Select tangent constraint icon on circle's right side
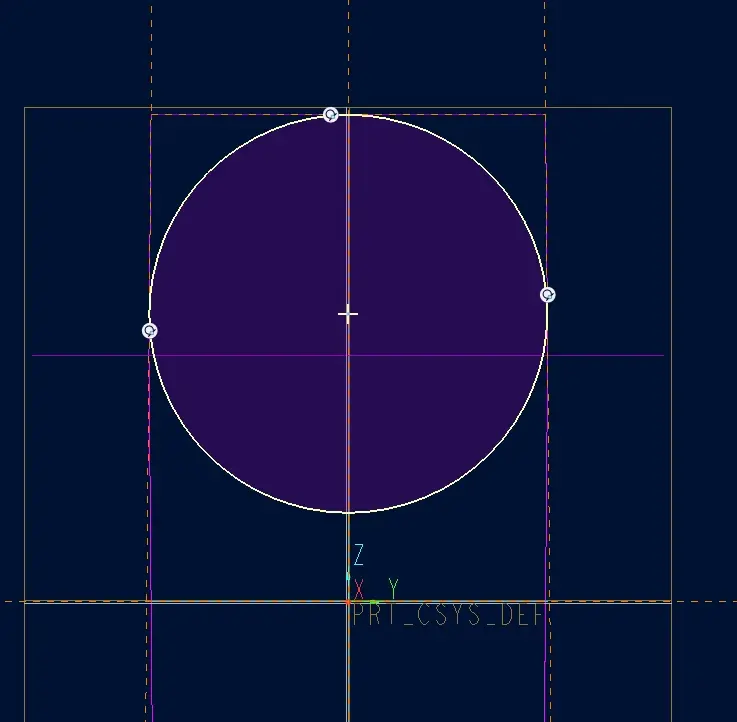Screen dimensions: 737x722 (548, 295)
